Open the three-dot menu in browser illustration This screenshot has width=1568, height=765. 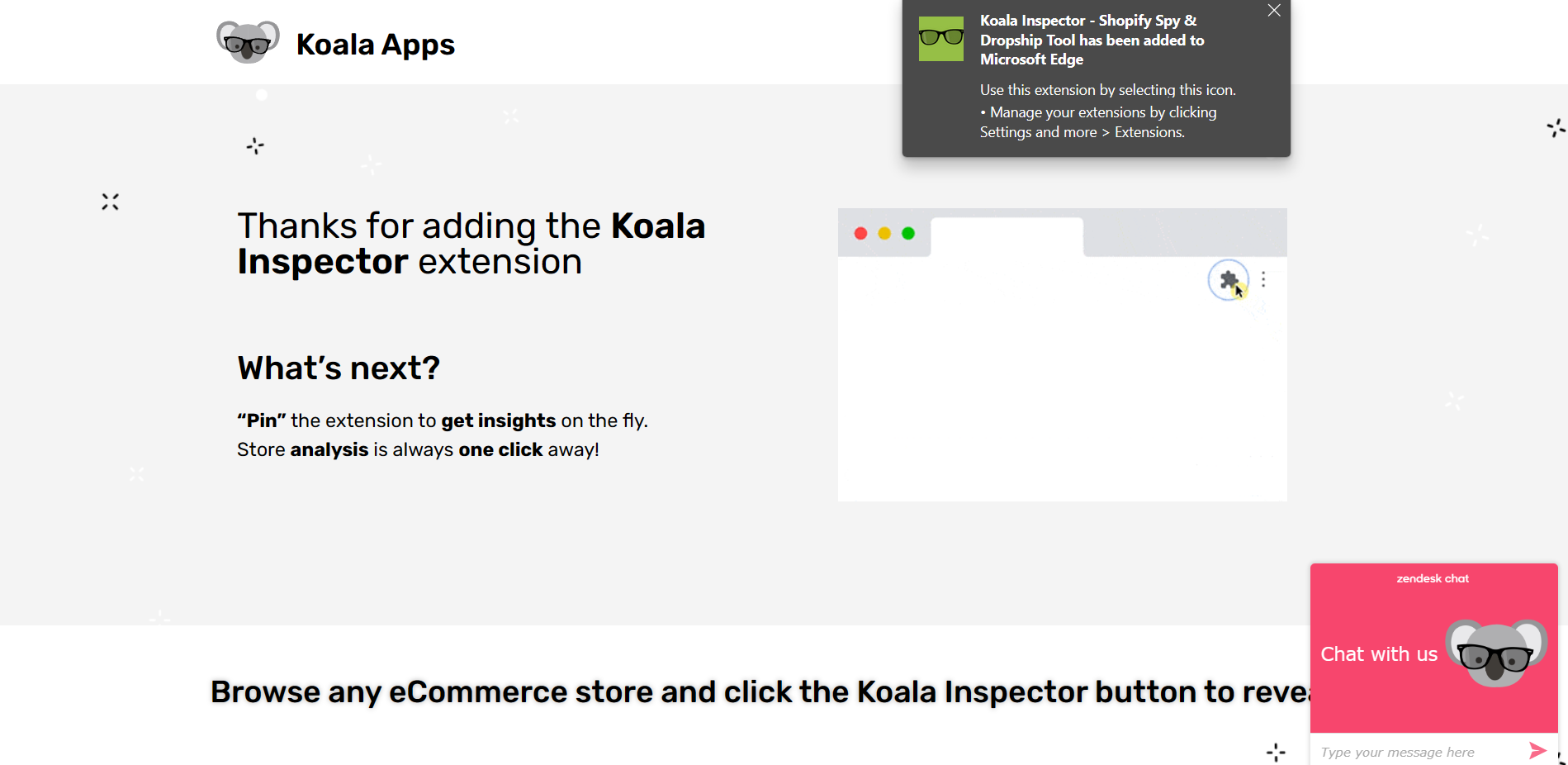[1263, 280]
